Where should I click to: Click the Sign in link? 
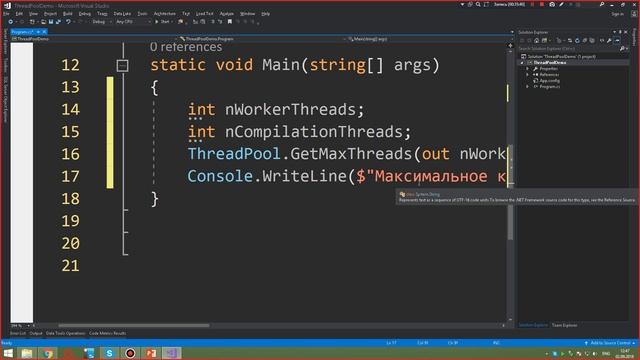tap(617, 14)
